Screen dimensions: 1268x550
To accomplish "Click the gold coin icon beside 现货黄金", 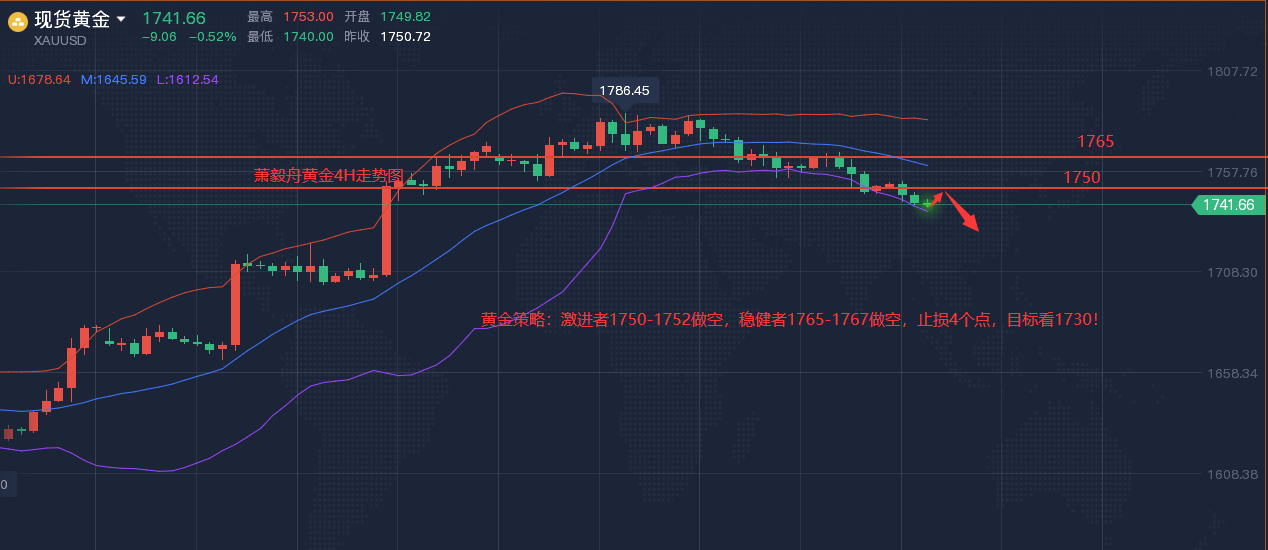I will [x=18, y=22].
